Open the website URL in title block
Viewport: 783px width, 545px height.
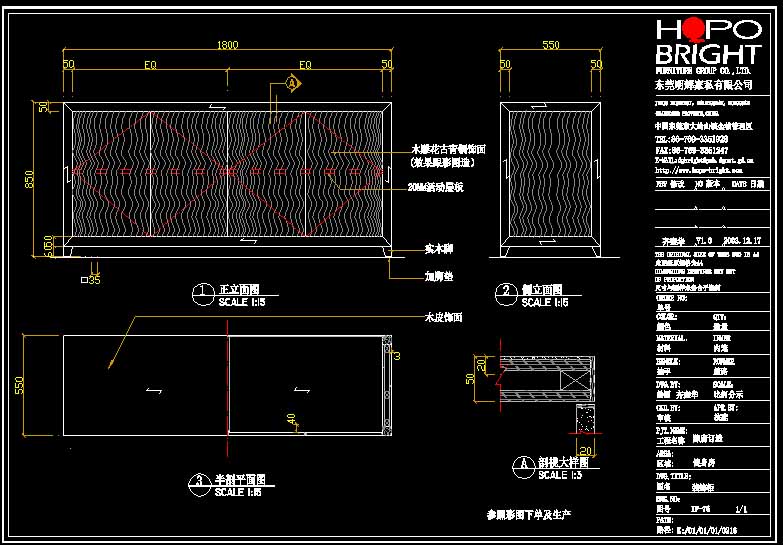[x=699, y=170]
